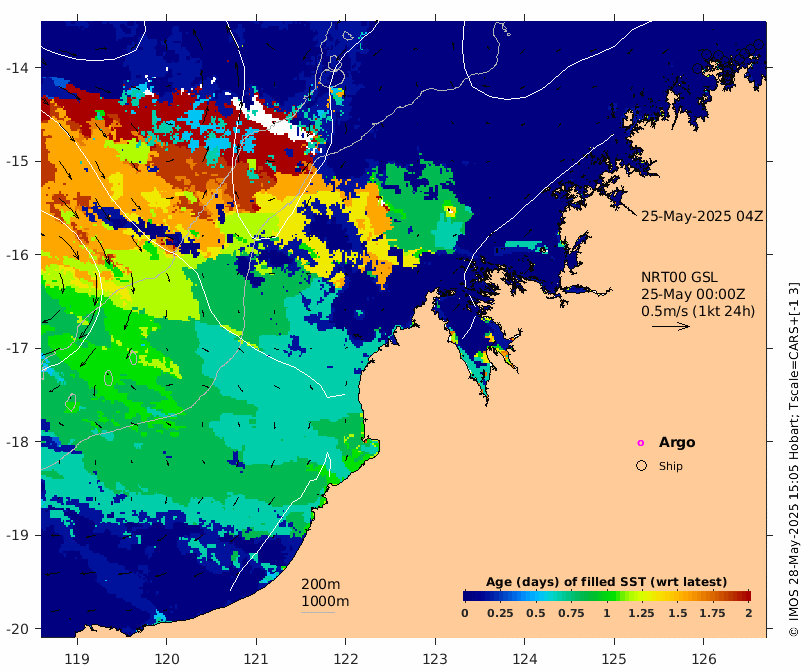Click the colorbar tick label '0.5'
The height and width of the screenshot is (672, 810).
point(536,613)
